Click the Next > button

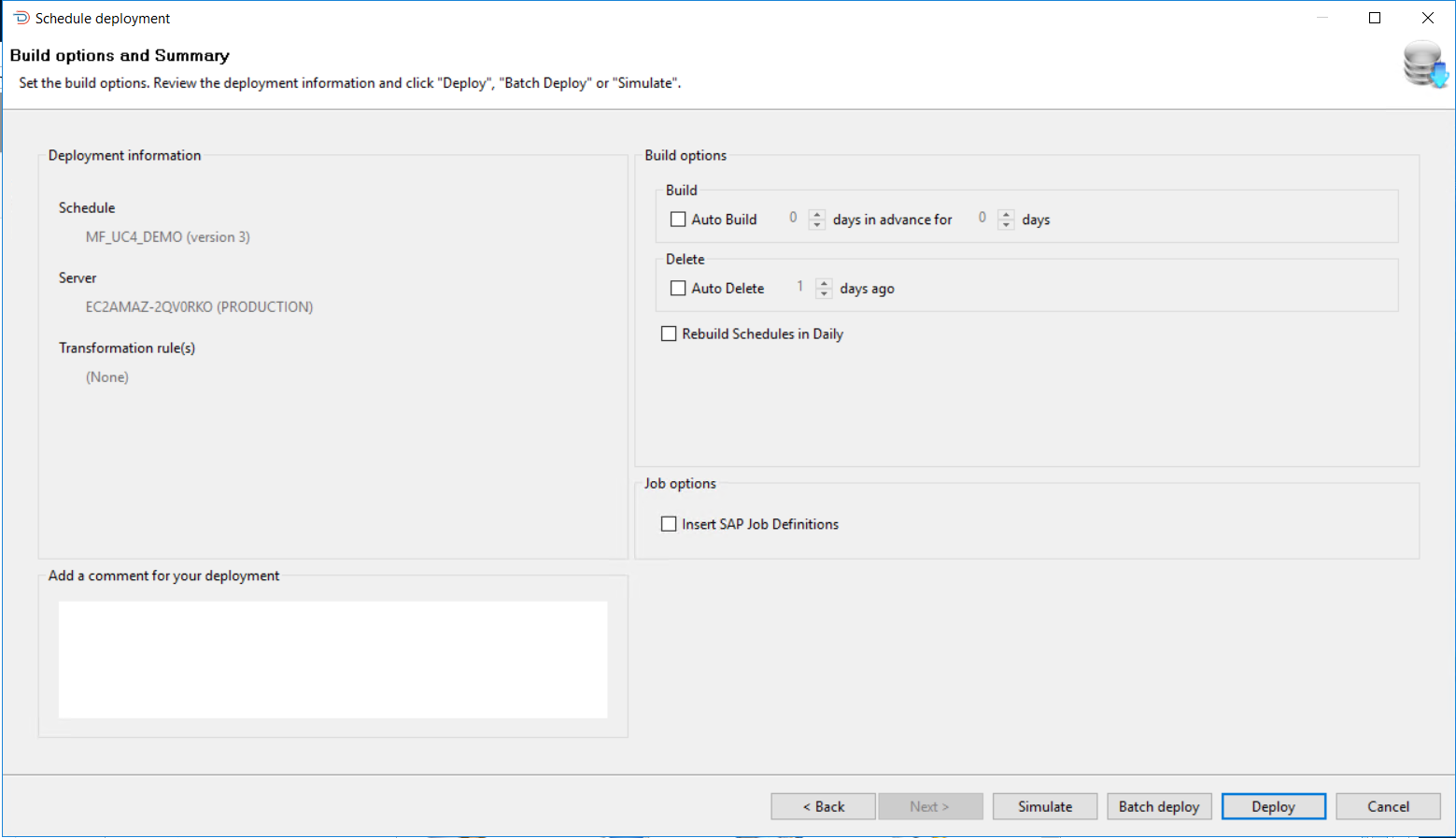pyautogui.click(x=930, y=806)
